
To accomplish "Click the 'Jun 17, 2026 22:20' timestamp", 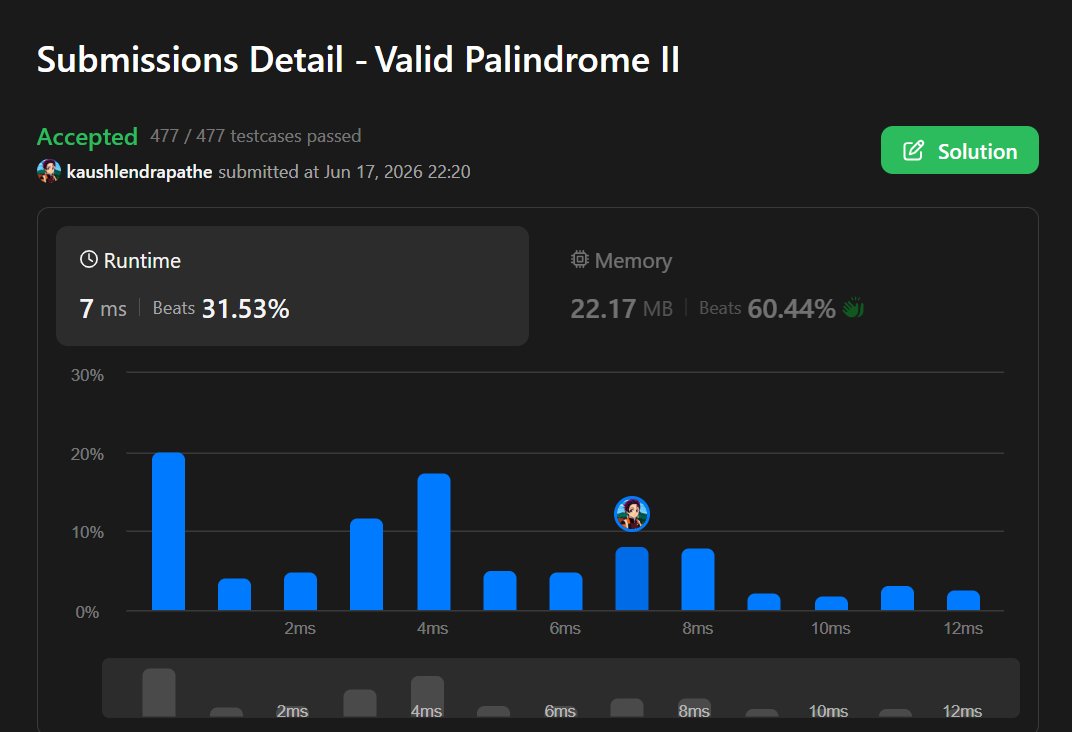I will (x=397, y=172).
